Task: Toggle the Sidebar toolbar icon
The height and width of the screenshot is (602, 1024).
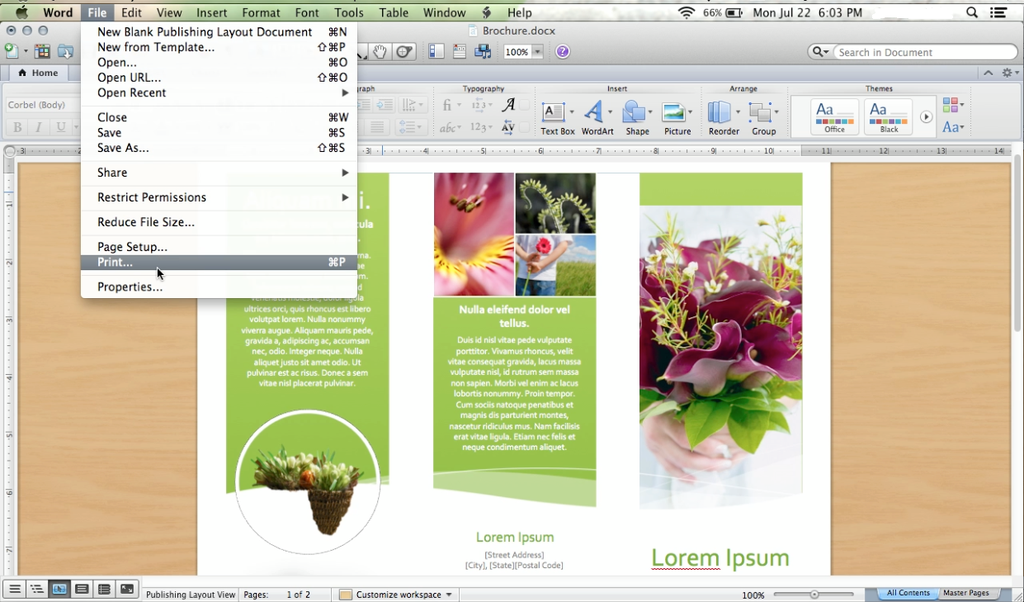Action: [x=436, y=52]
